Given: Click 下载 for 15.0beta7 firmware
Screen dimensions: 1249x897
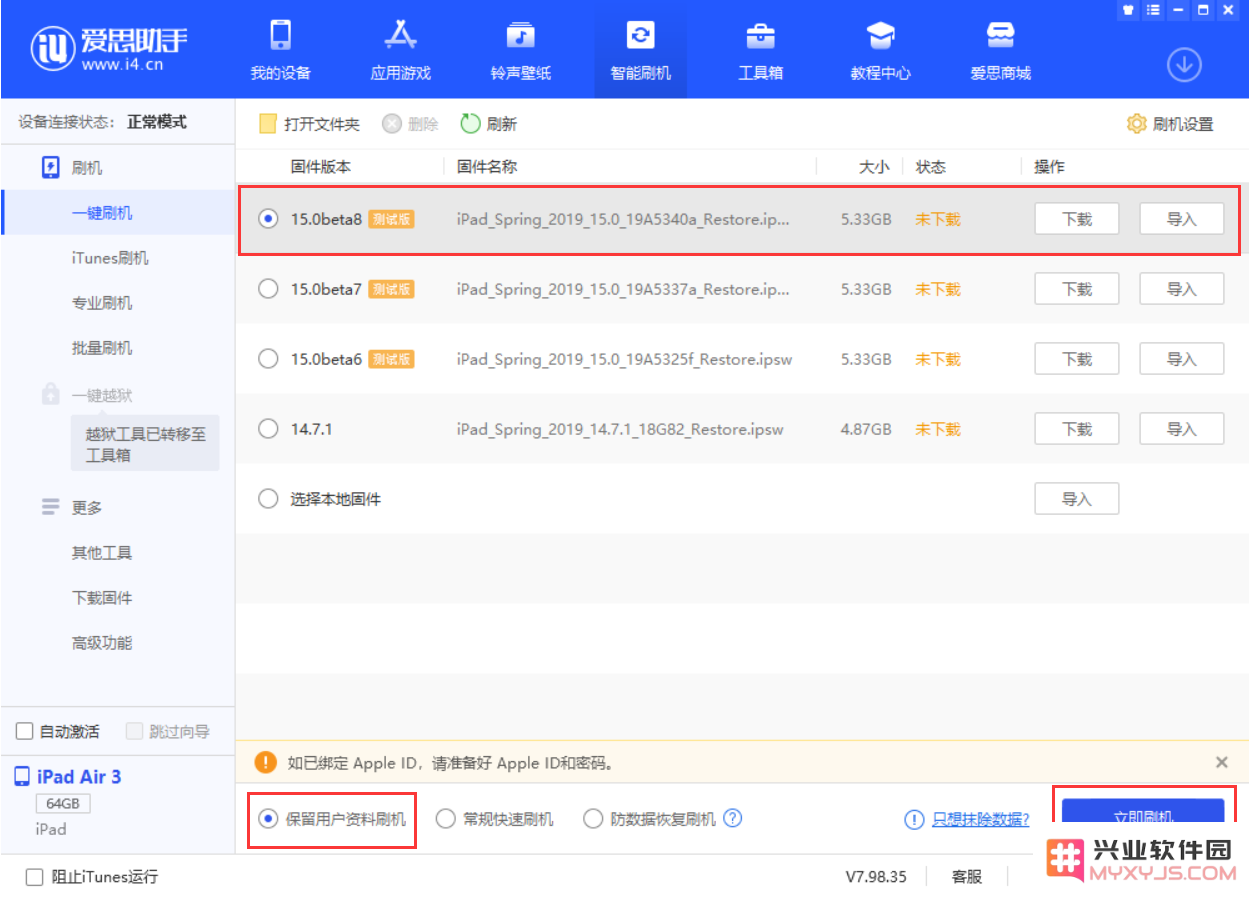Looking at the screenshot, I should (x=1076, y=289).
